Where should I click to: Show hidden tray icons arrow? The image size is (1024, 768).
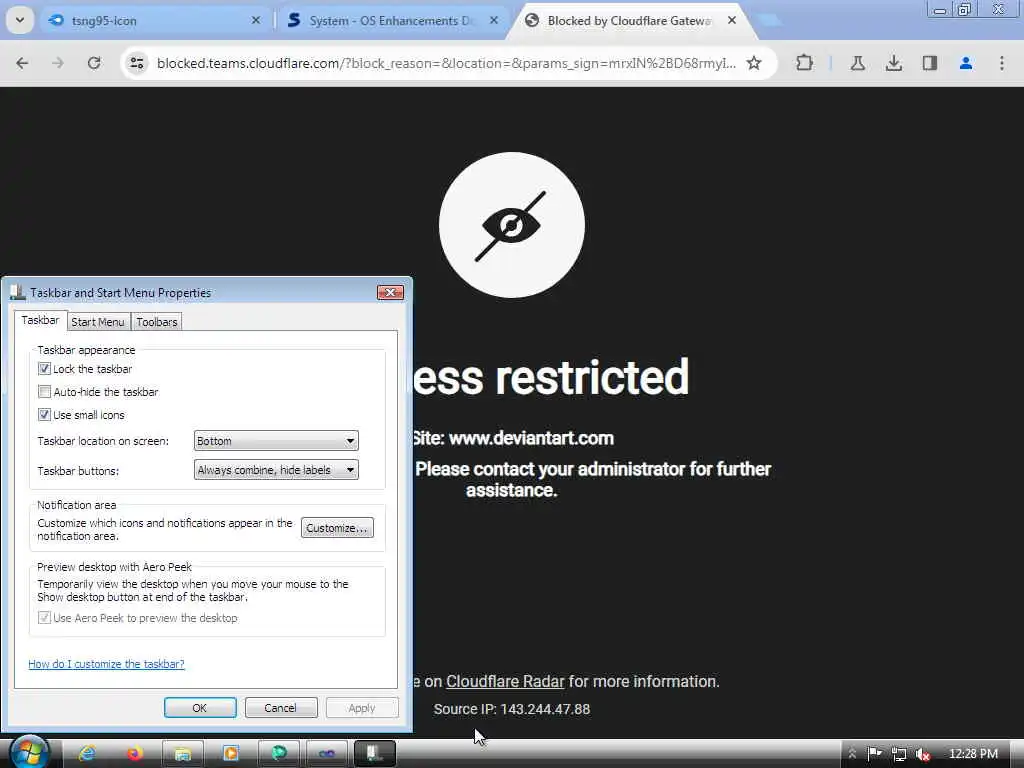(852, 754)
